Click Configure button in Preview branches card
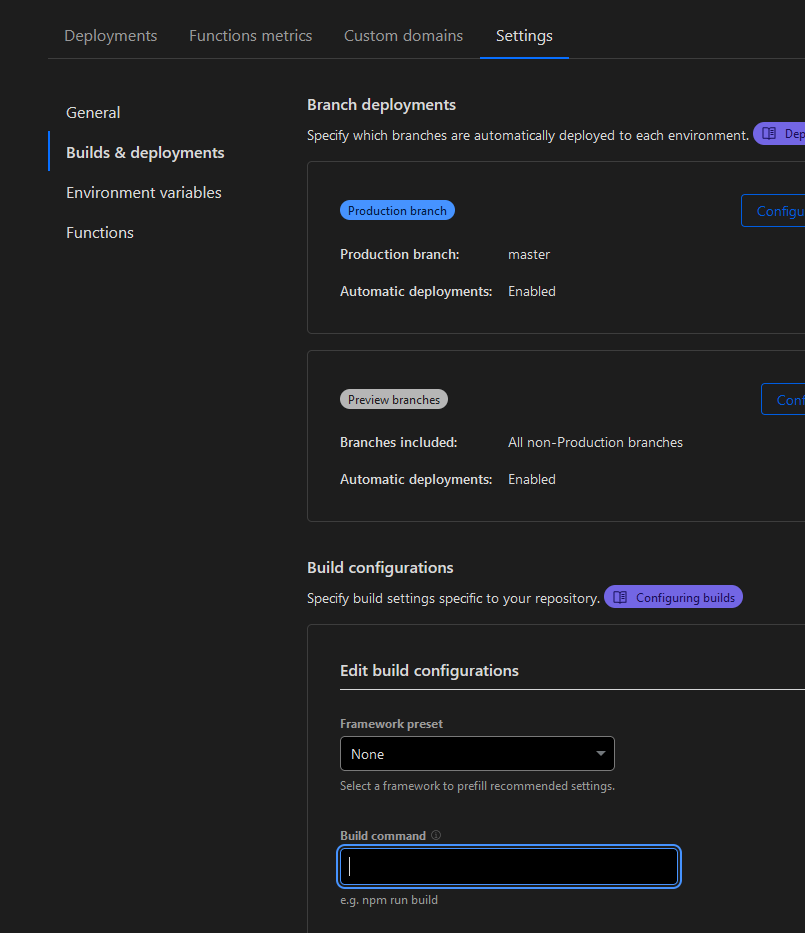The width and height of the screenshot is (805, 933). point(787,400)
